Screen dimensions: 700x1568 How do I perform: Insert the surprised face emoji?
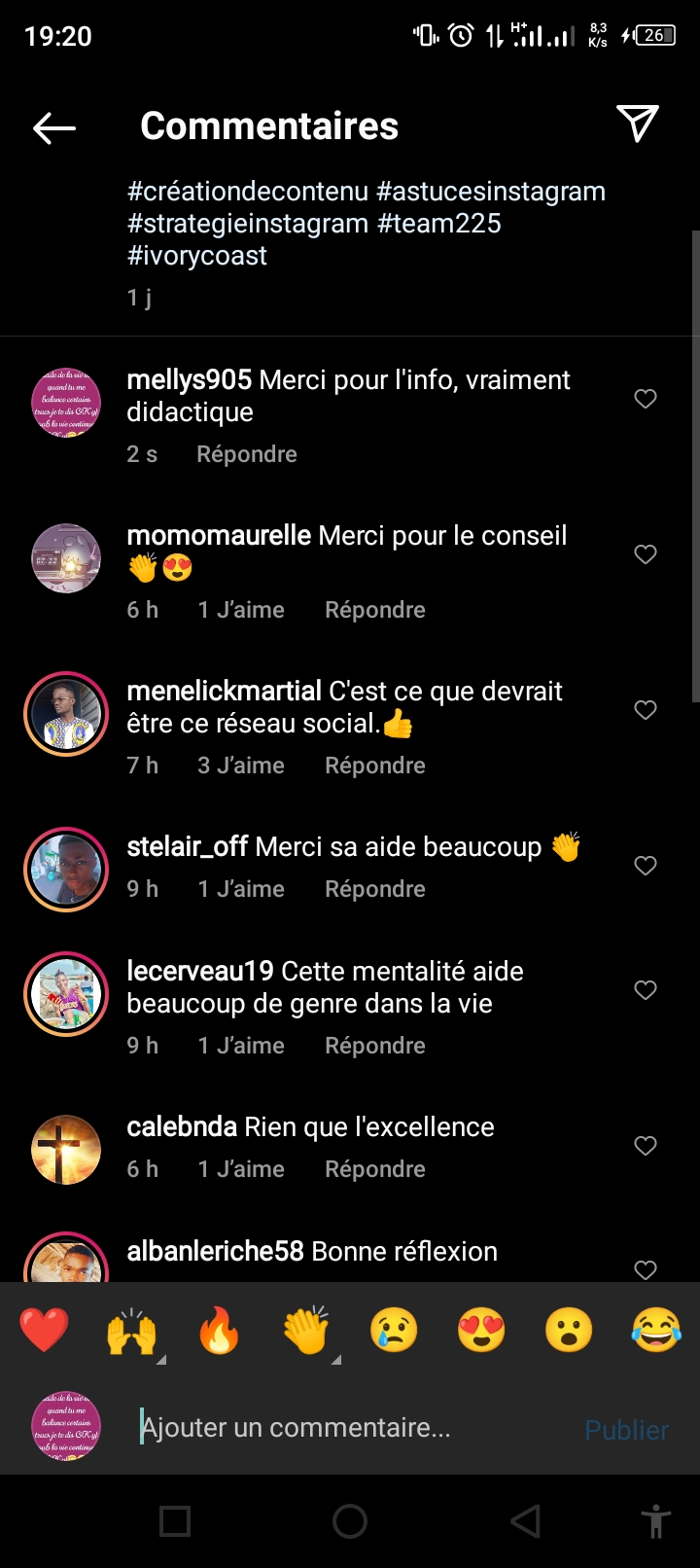(x=569, y=1331)
